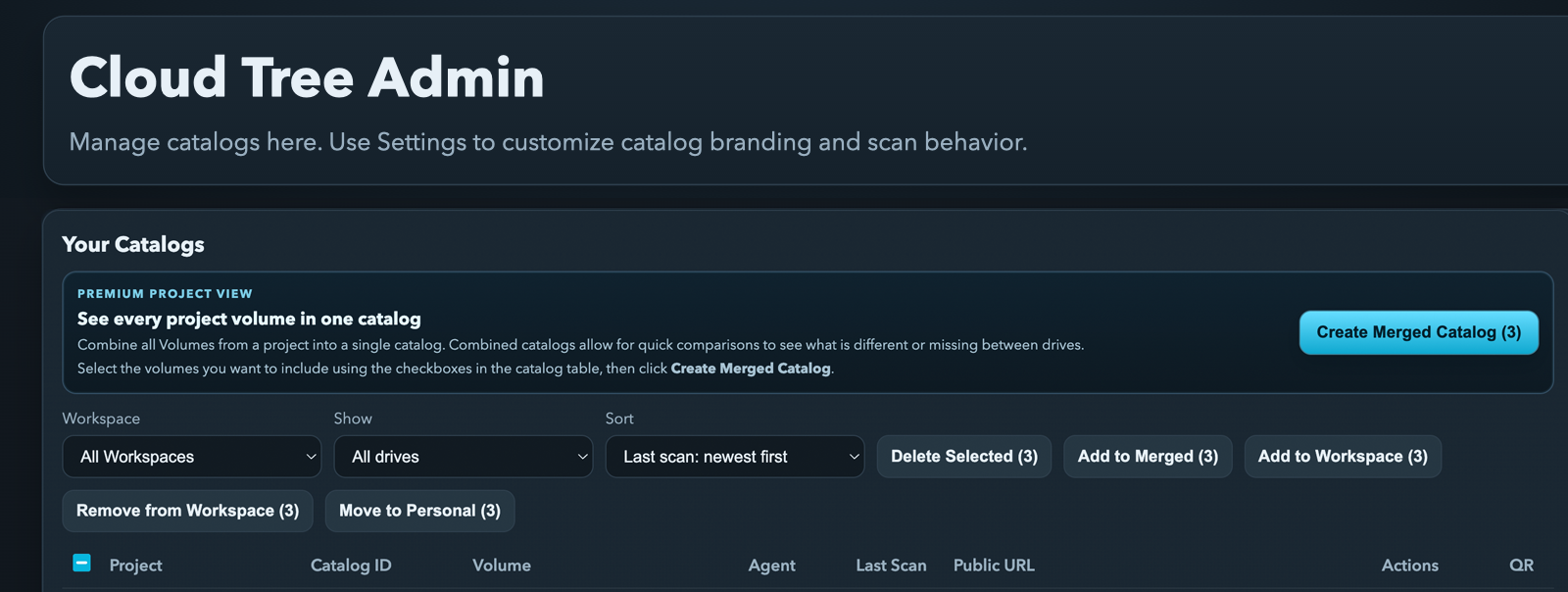
Task: Click the Agent column header
Action: tap(772, 565)
